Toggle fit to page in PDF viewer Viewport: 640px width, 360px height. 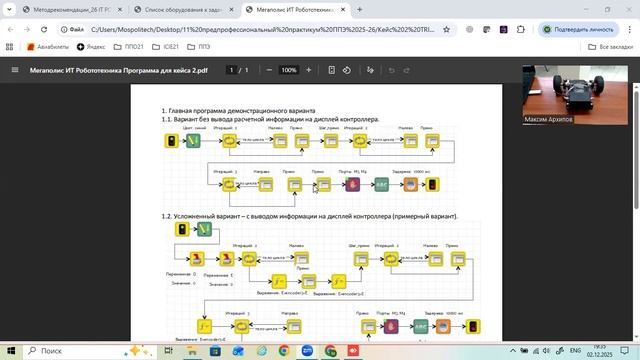(x=331, y=70)
